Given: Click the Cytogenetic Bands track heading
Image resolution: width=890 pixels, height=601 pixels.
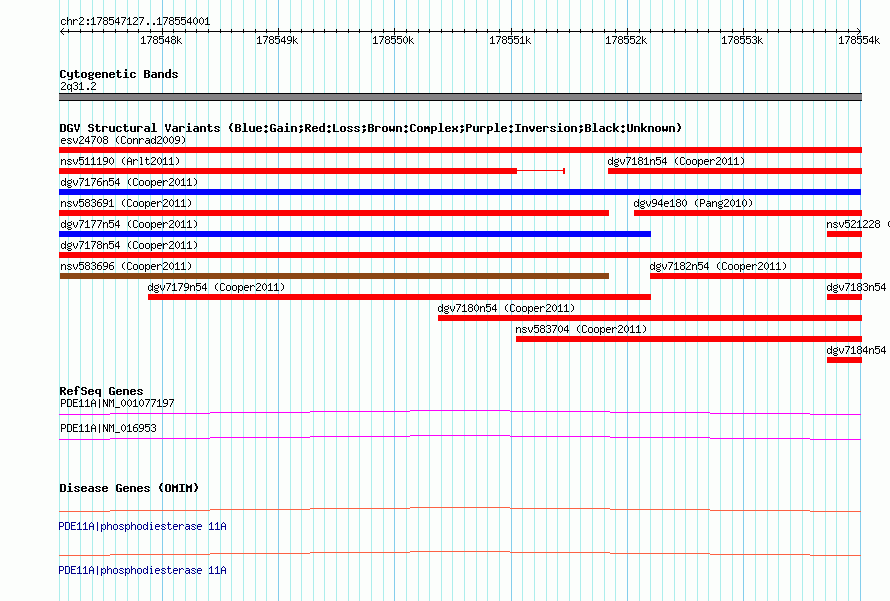Looking at the screenshot, I should [119, 74].
